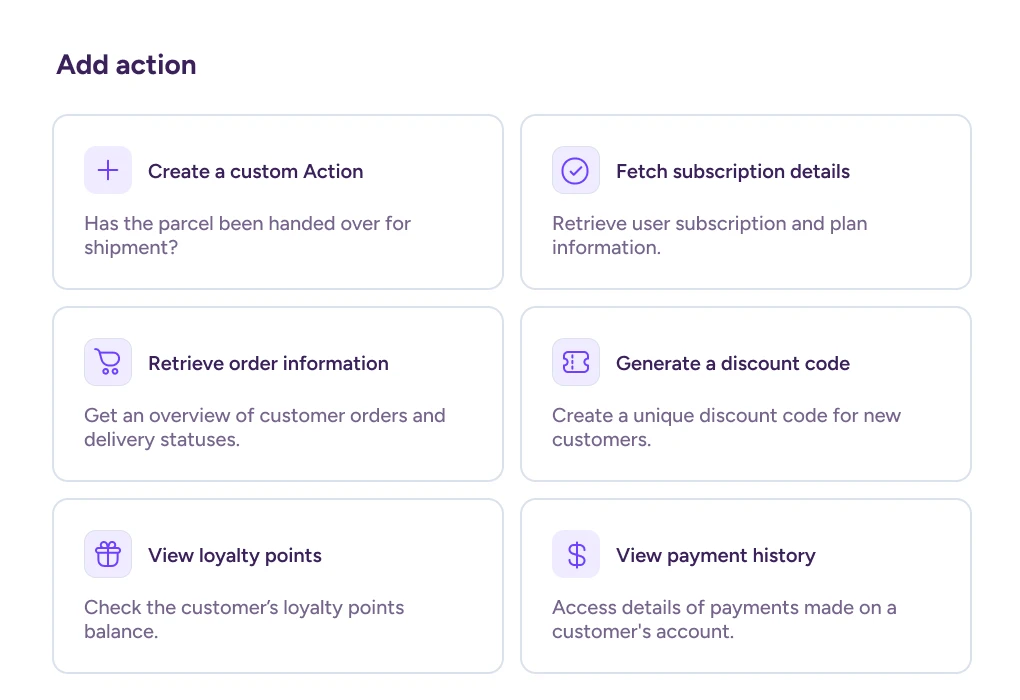Click 'Access details of payments made' description
Image resolution: width=1020 pixels, height=700 pixels.
coord(724,619)
